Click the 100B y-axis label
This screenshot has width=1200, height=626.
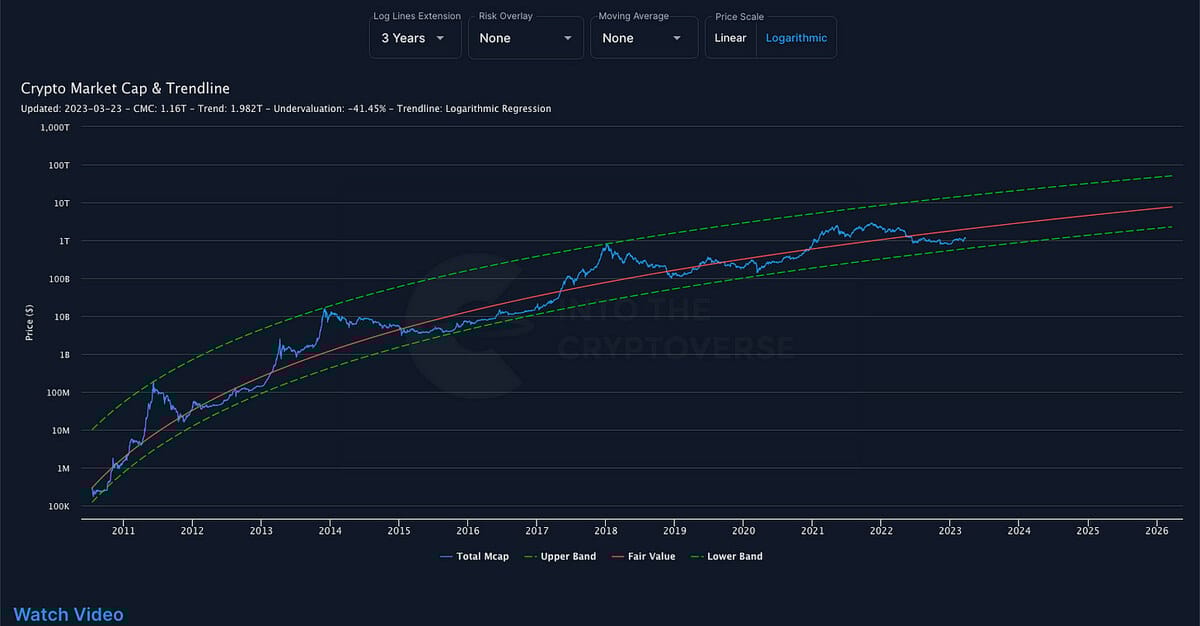point(59,279)
